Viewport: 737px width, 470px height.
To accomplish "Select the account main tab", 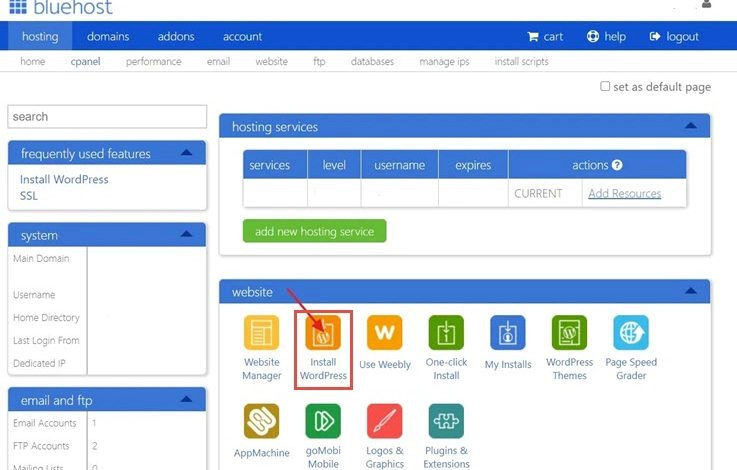I will (x=242, y=36).
